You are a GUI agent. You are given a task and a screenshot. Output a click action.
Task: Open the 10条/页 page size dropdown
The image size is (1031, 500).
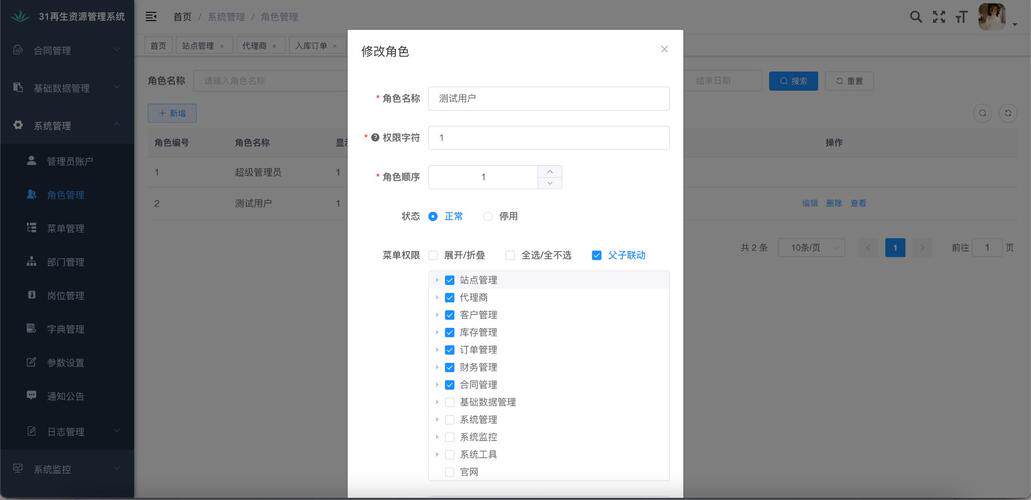811,248
